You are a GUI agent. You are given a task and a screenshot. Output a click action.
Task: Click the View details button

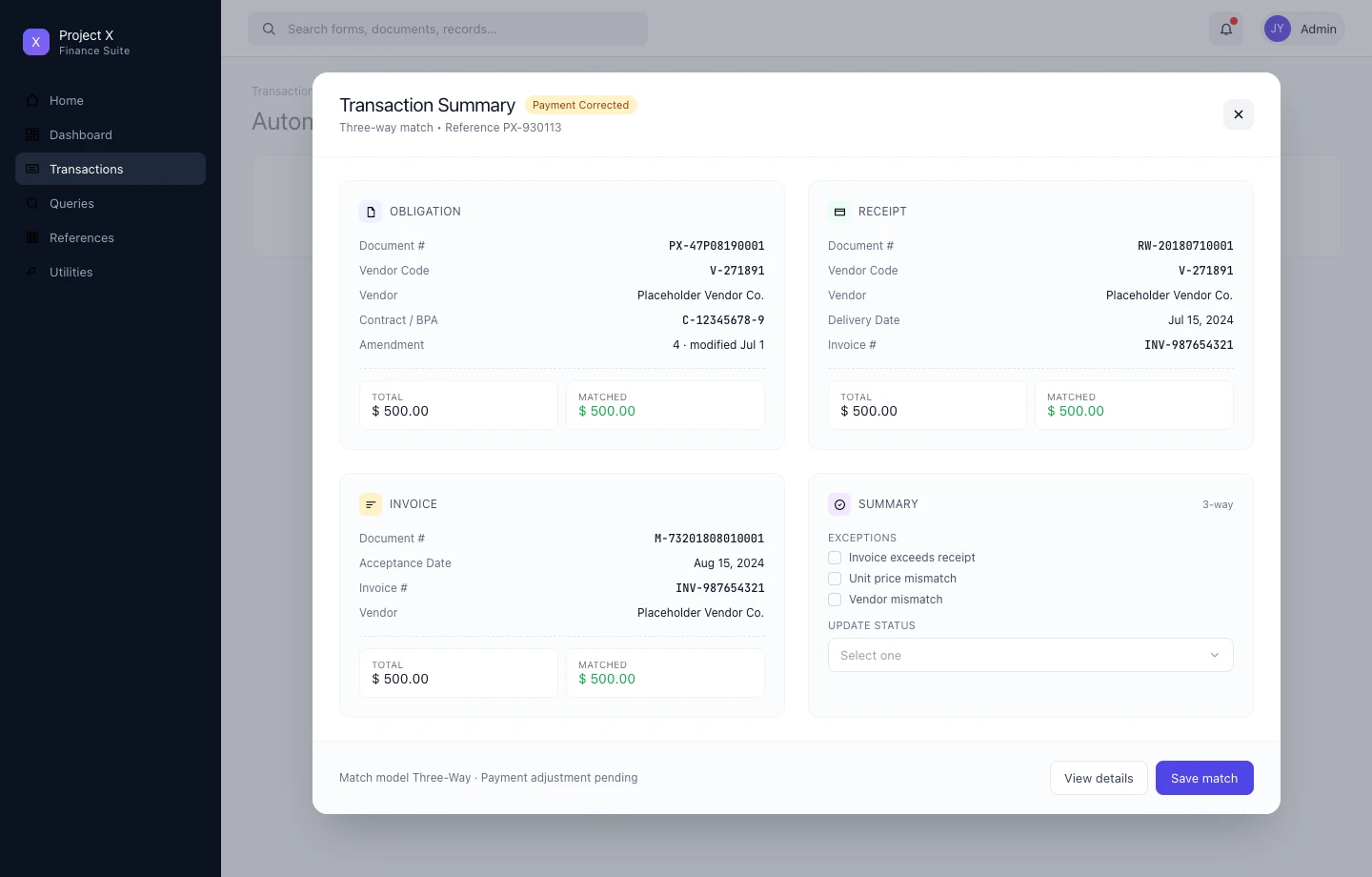pyautogui.click(x=1099, y=778)
